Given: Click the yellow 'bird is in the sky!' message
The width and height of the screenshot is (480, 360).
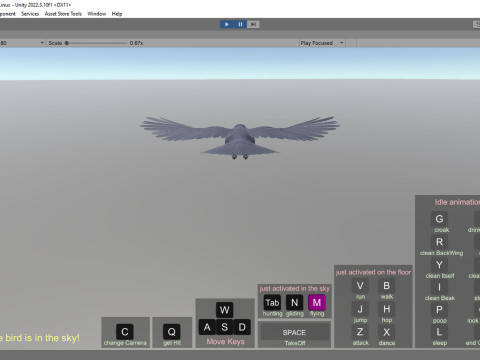Looking at the screenshot, I should (40, 338).
